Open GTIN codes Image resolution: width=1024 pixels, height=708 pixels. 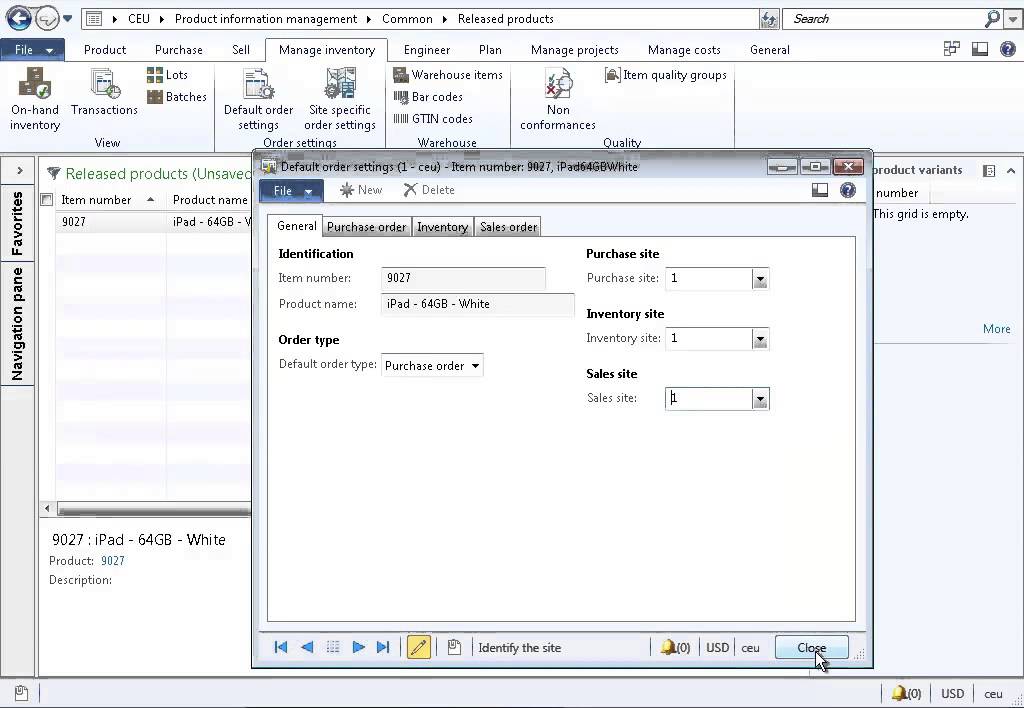pyautogui.click(x=432, y=119)
